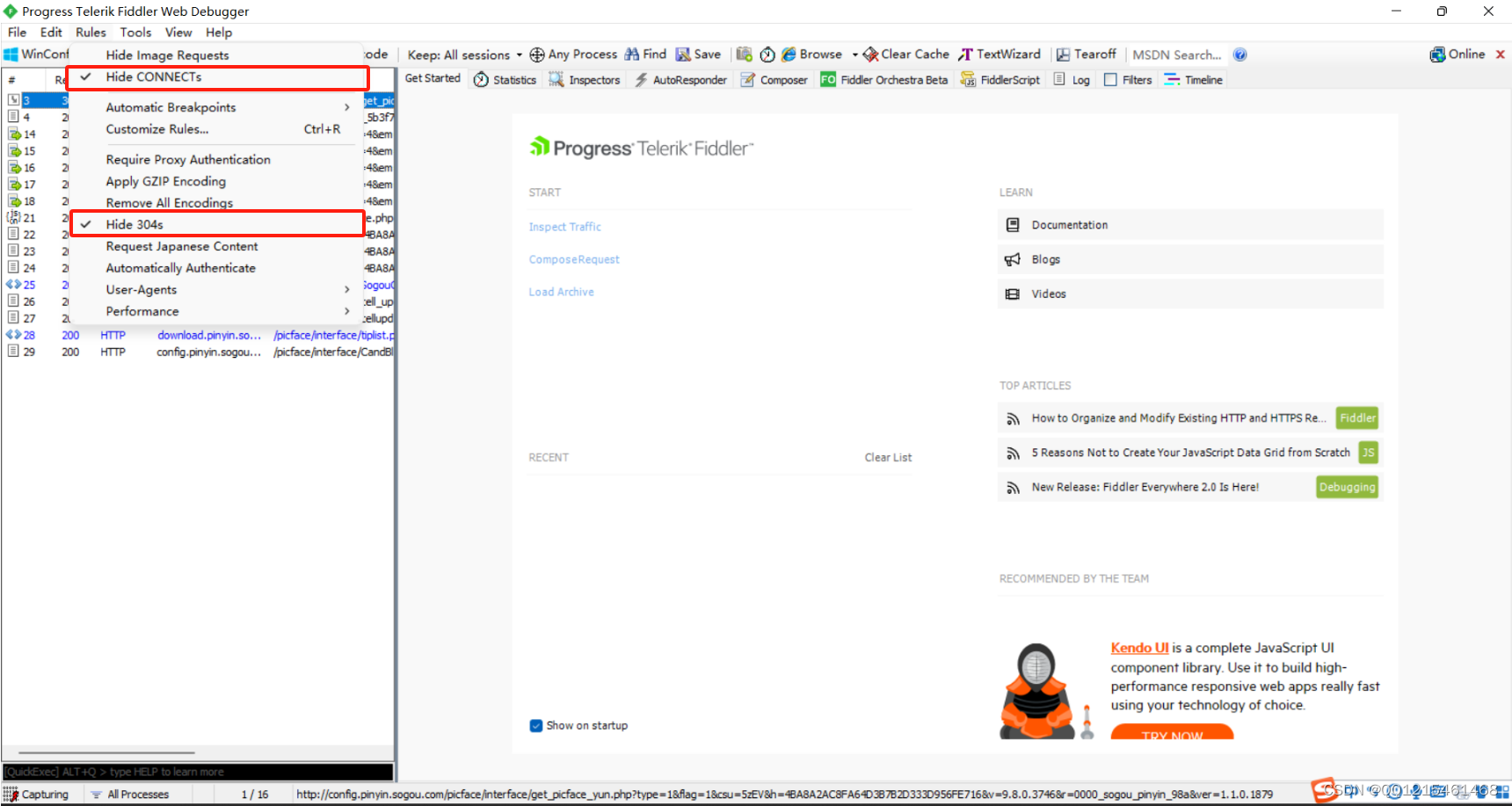The width and height of the screenshot is (1512, 806).
Task: Click the Load Archive link
Action: coord(561,292)
